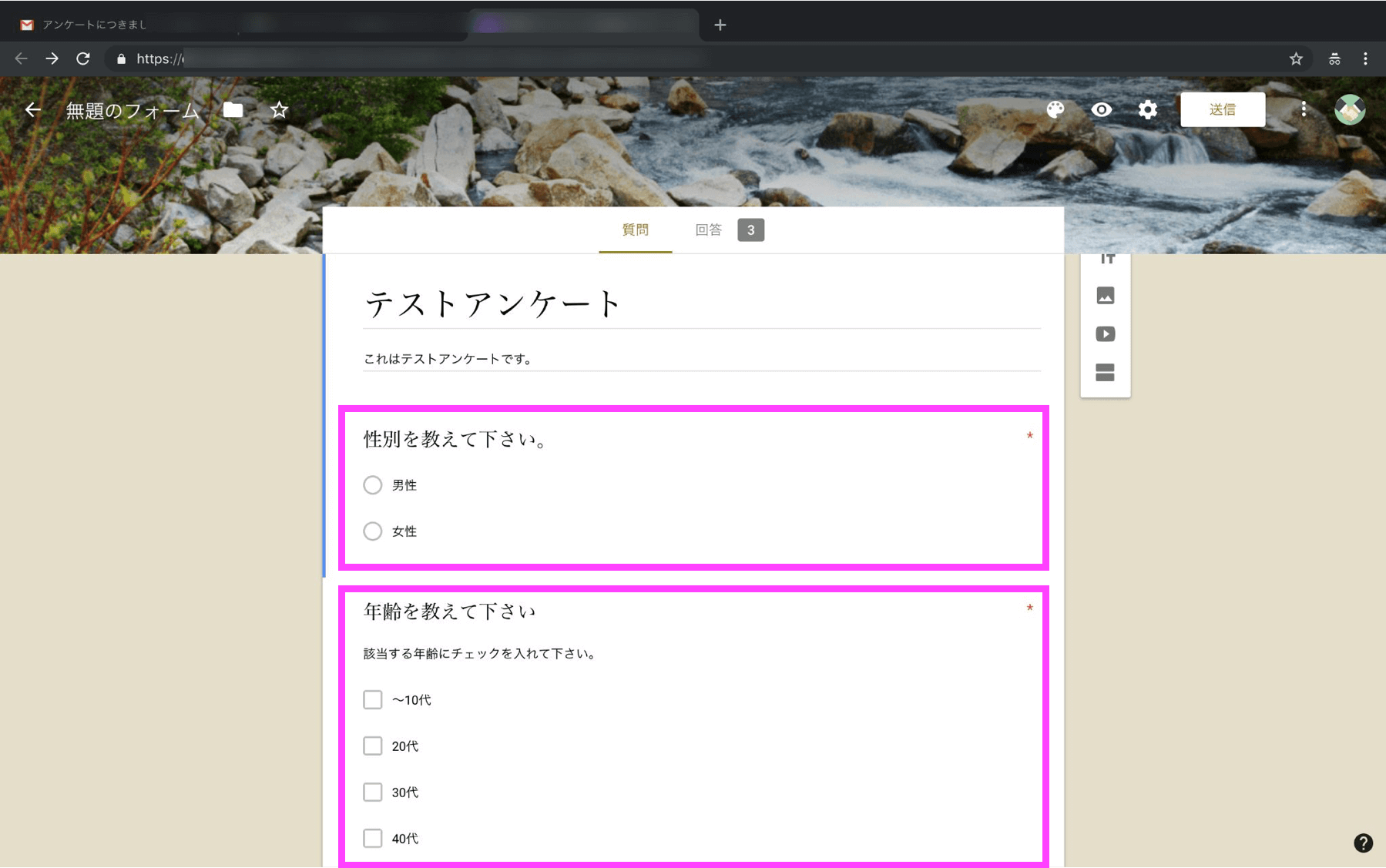The height and width of the screenshot is (868, 1386).
Task: Open the Google account avatar
Action: (x=1349, y=109)
